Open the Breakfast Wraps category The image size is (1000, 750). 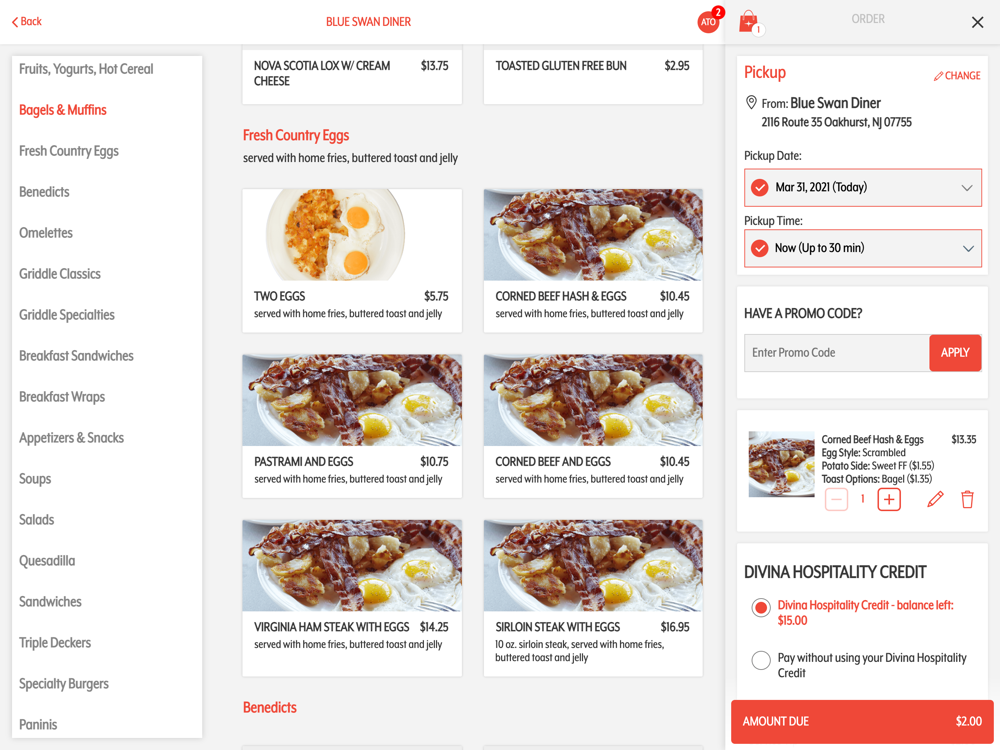62,397
